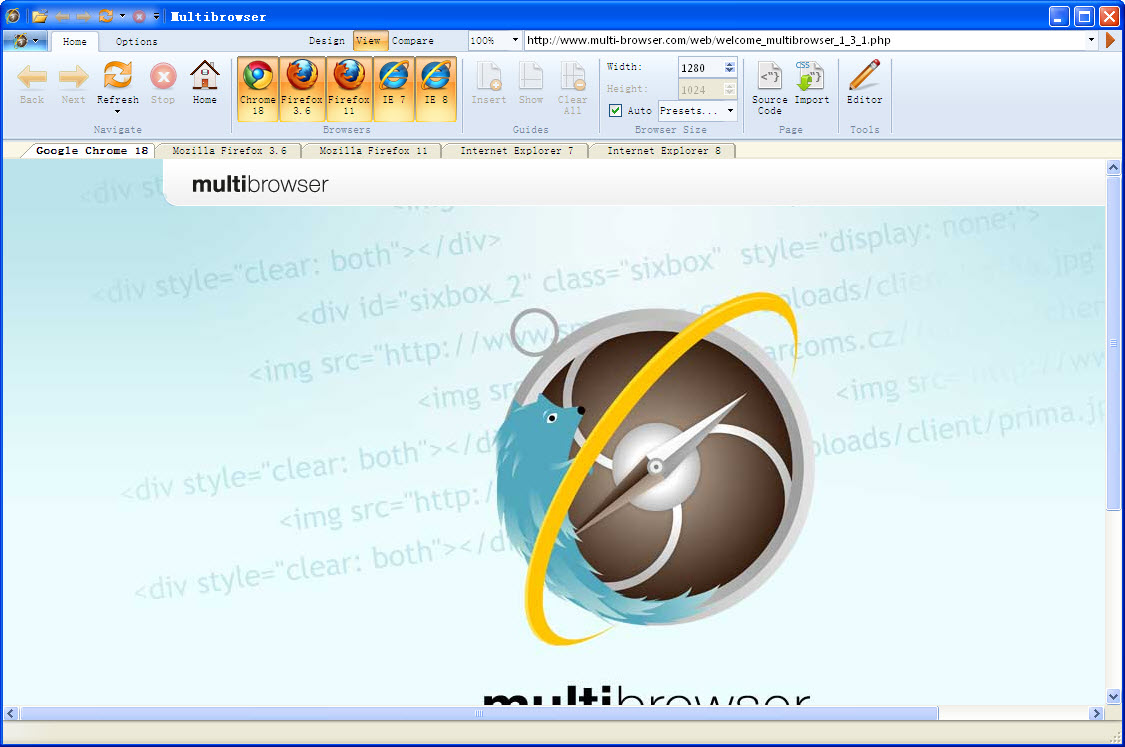
Task: Switch to Compare mode
Action: point(412,41)
